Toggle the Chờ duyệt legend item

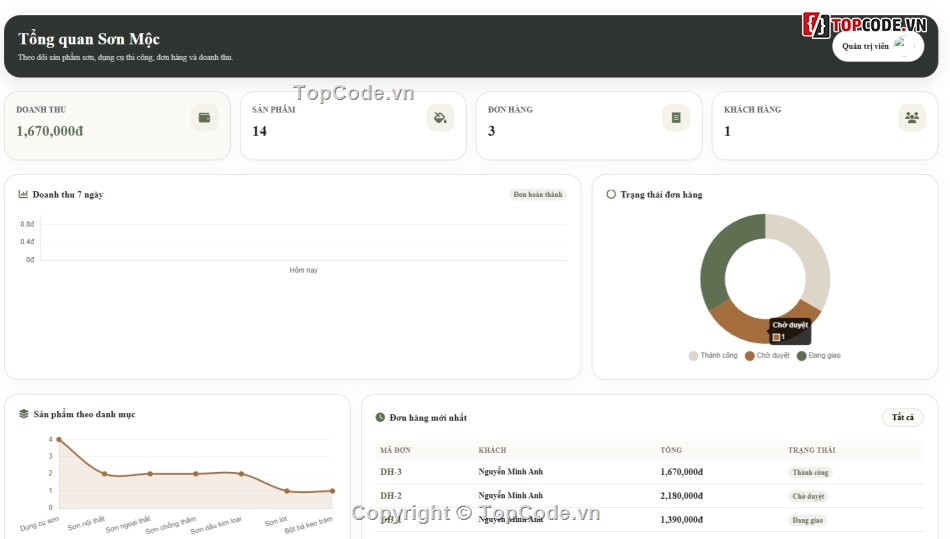(x=767, y=355)
